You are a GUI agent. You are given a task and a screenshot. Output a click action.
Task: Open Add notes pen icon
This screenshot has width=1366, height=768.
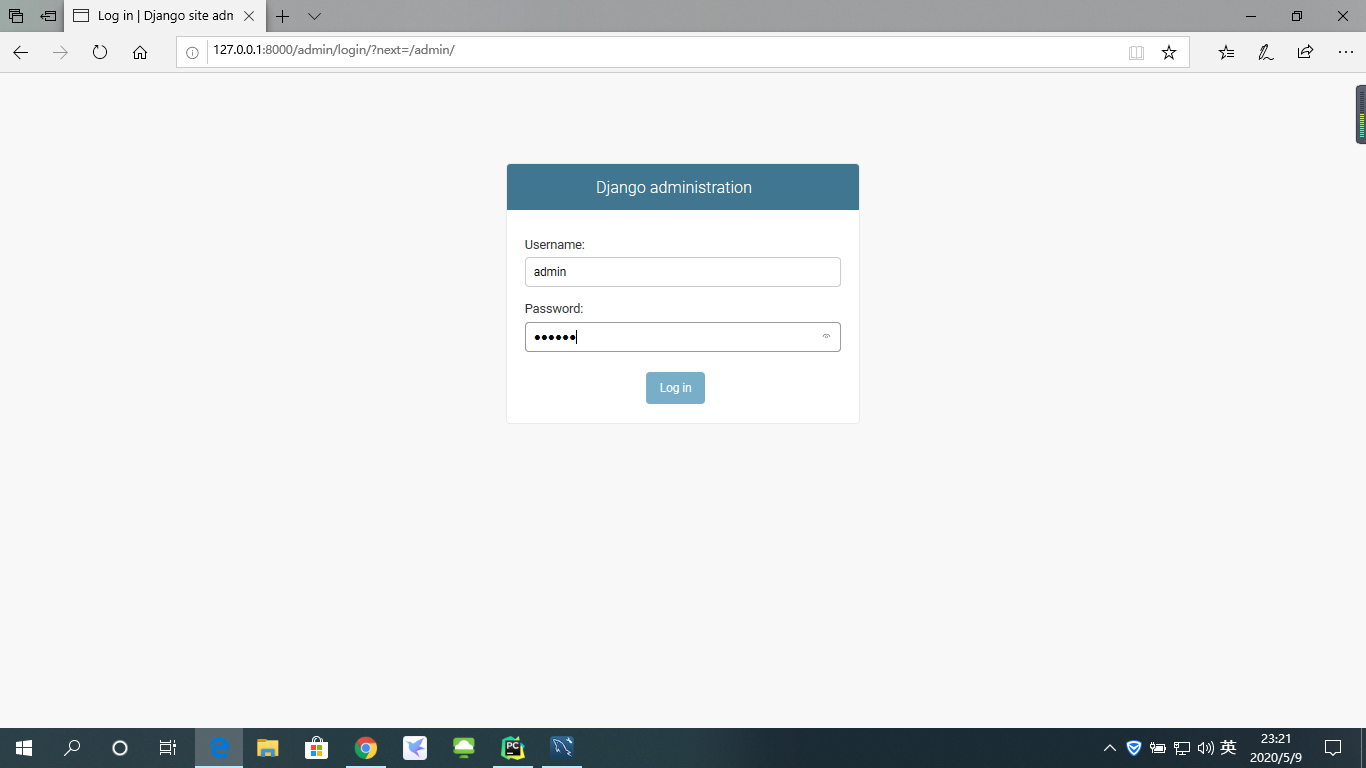click(1266, 52)
